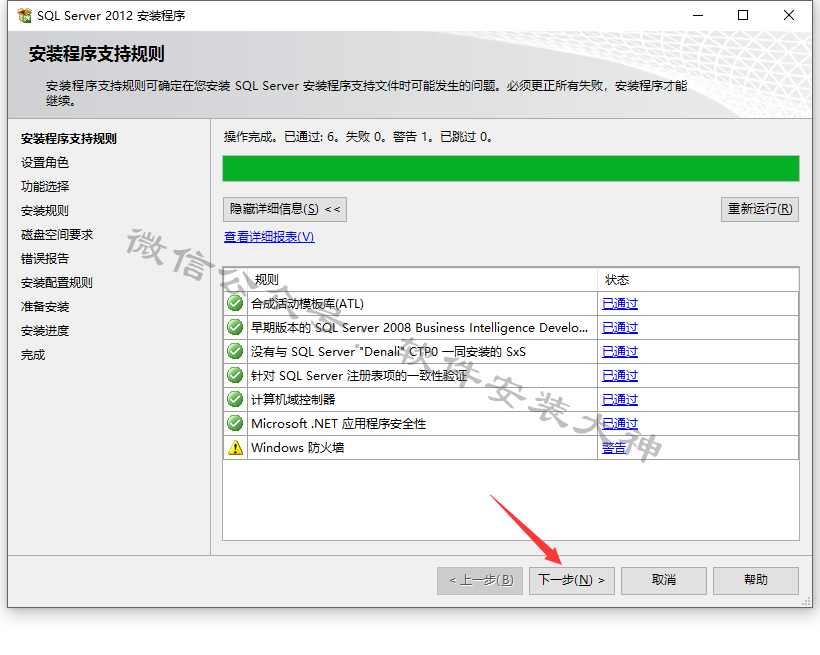
Task: Click rule text Microsoft .NET 应用程序安全性
Action: click(339, 424)
